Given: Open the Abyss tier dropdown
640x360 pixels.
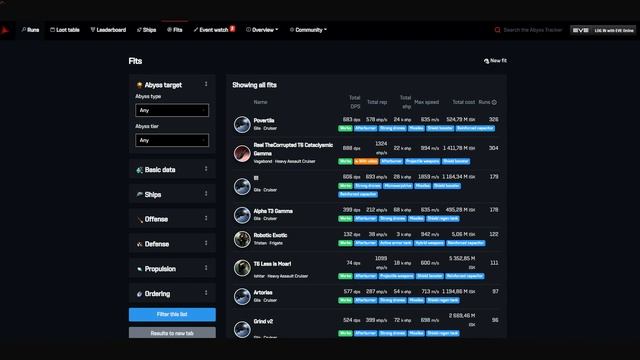Looking at the screenshot, I should (172, 140).
